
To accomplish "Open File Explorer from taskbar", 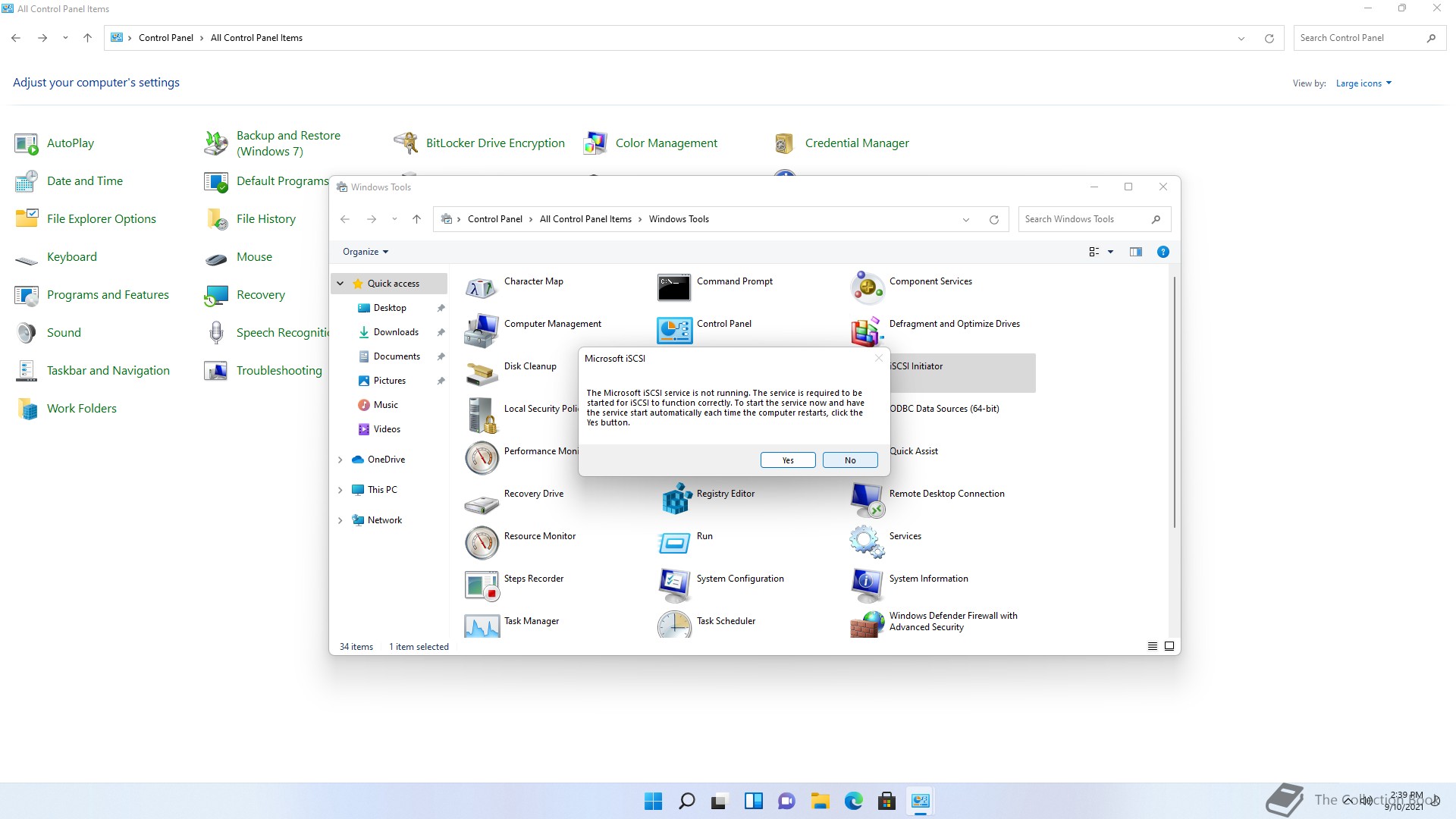I will tap(820, 801).
